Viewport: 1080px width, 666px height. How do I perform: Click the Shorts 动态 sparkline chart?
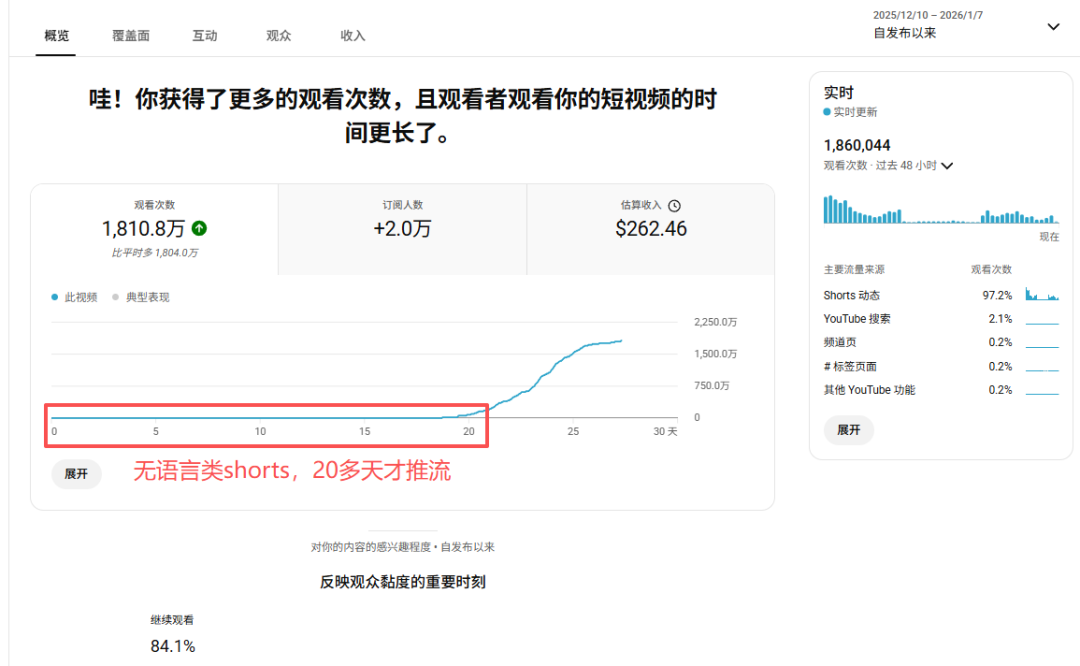pyautogui.click(x=1042, y=294)
